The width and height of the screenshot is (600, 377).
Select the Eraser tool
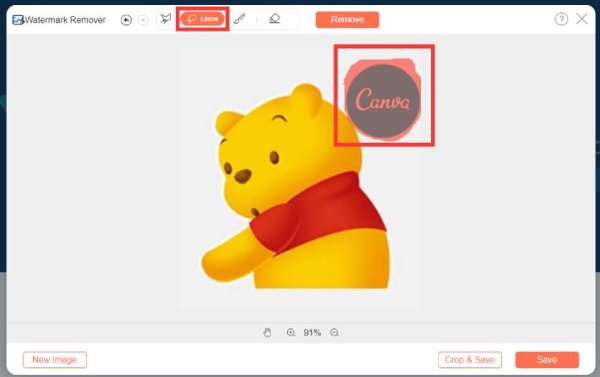tap(274, 18)
